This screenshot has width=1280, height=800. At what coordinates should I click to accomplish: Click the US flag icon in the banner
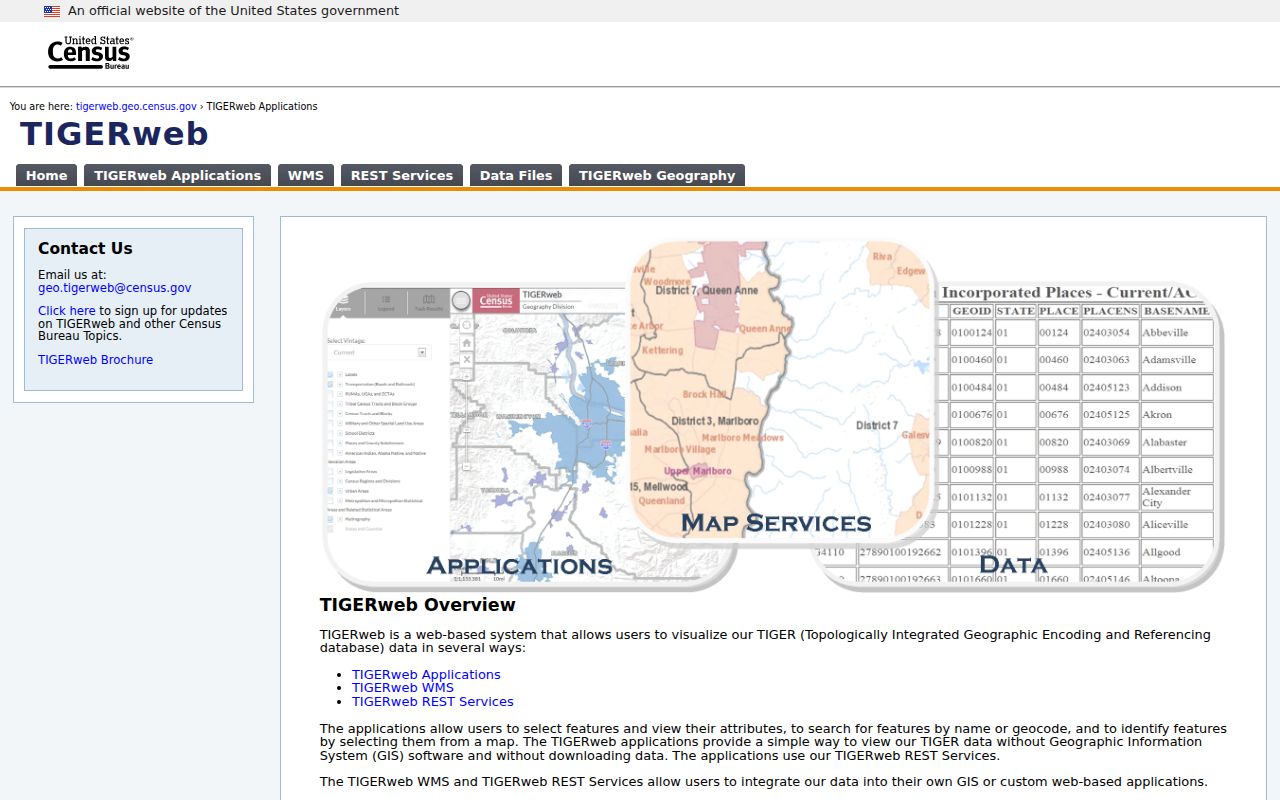coord(52,11)
